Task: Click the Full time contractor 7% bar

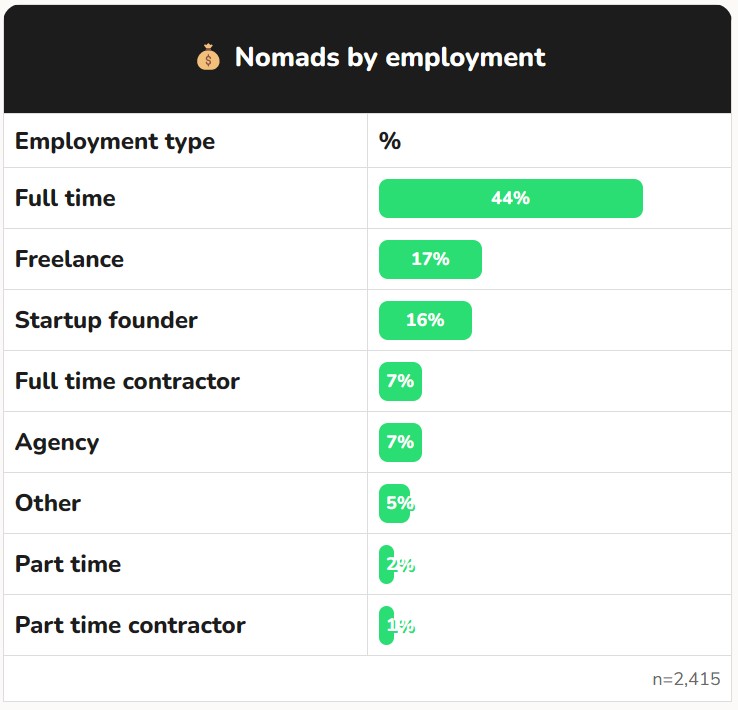Action: click(400, 381)
